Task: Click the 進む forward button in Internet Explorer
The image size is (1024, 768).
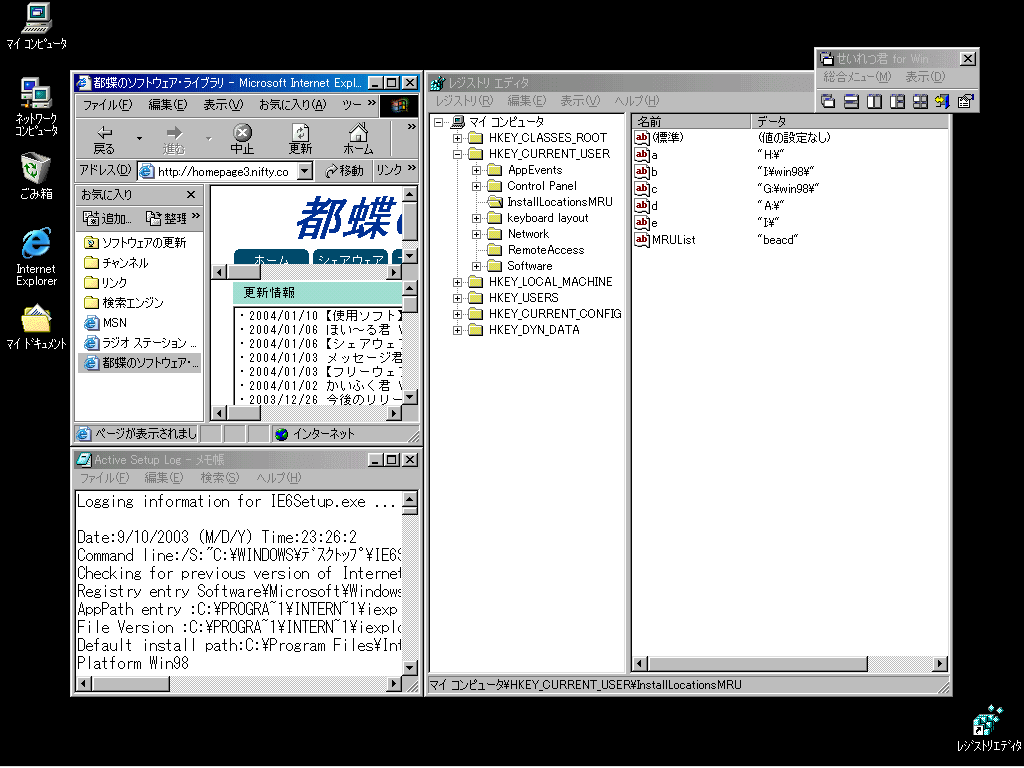Action: coord(174,140)
